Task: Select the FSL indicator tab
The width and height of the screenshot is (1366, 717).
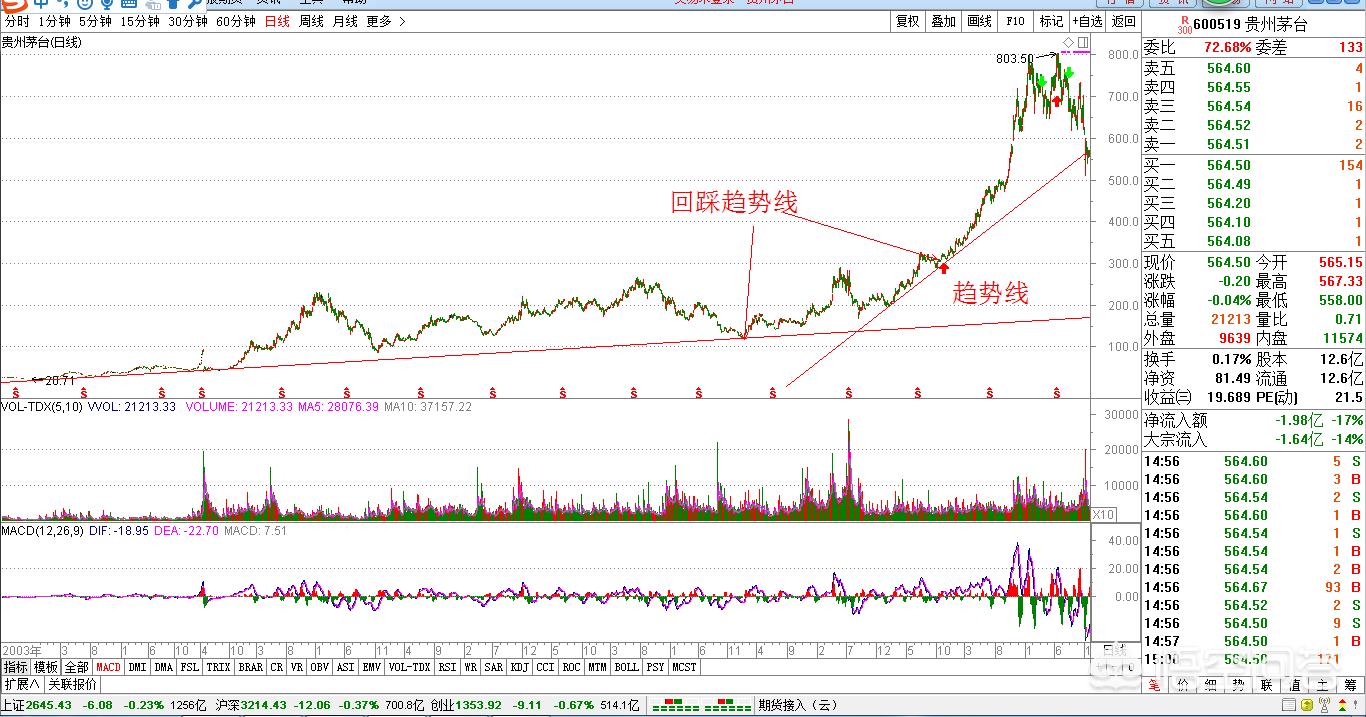Action: pos(189,667)
